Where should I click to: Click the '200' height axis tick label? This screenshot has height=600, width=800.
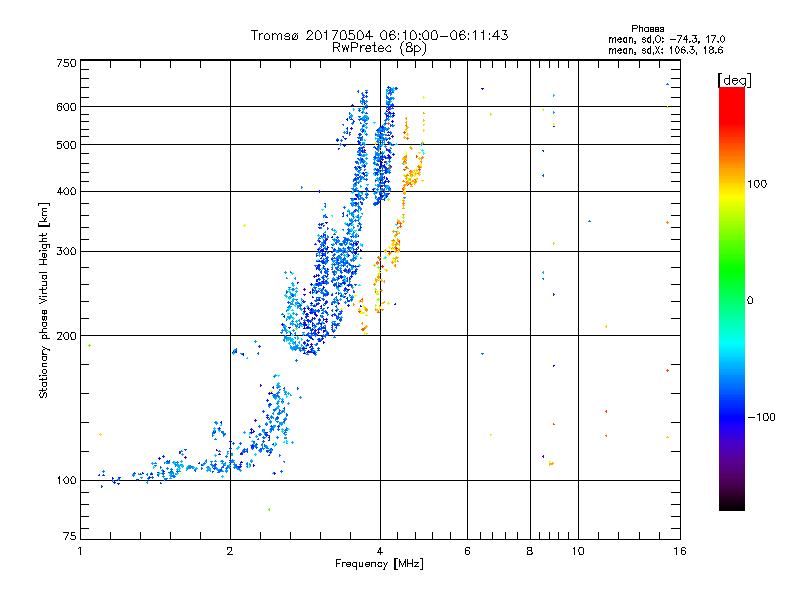coord(67,336)
